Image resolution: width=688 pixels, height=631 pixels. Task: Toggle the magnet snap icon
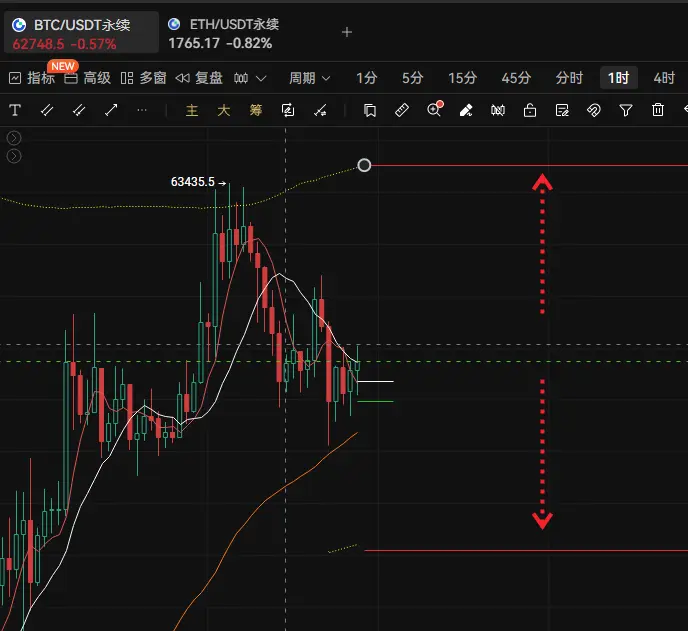point(594,110)
